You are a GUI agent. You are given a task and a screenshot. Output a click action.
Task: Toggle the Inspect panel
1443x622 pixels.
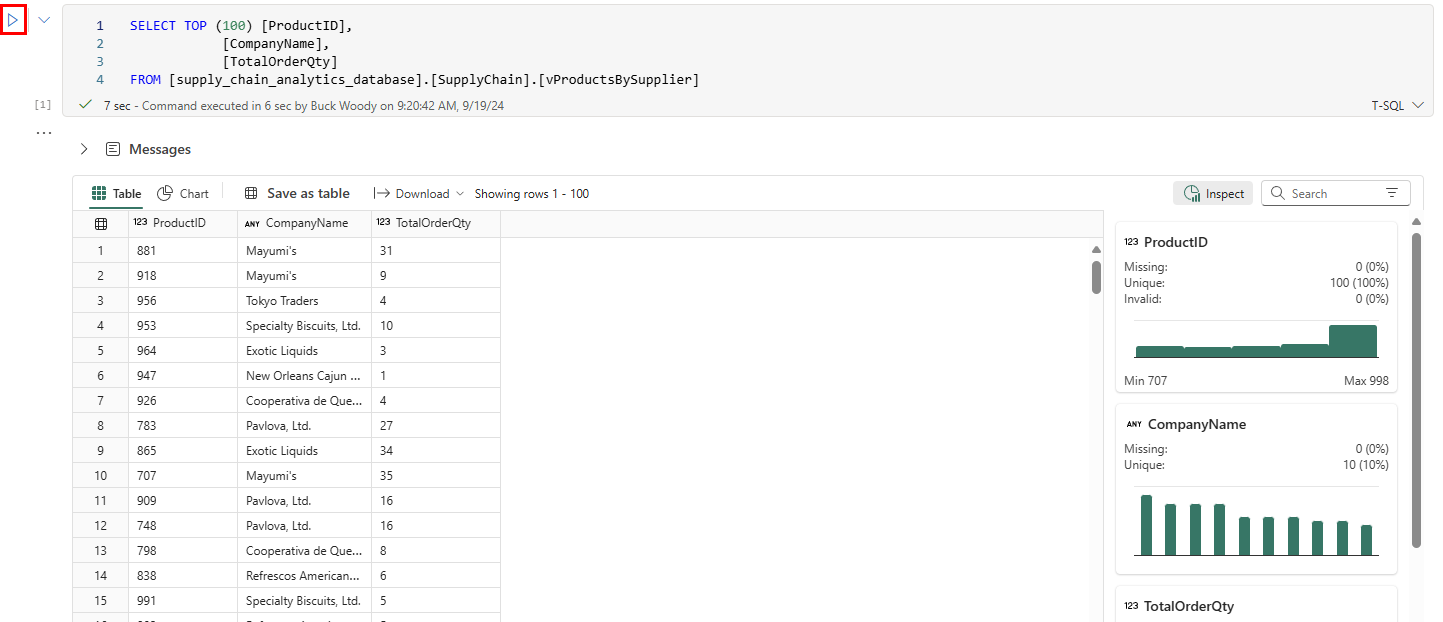pos(1213,194)
